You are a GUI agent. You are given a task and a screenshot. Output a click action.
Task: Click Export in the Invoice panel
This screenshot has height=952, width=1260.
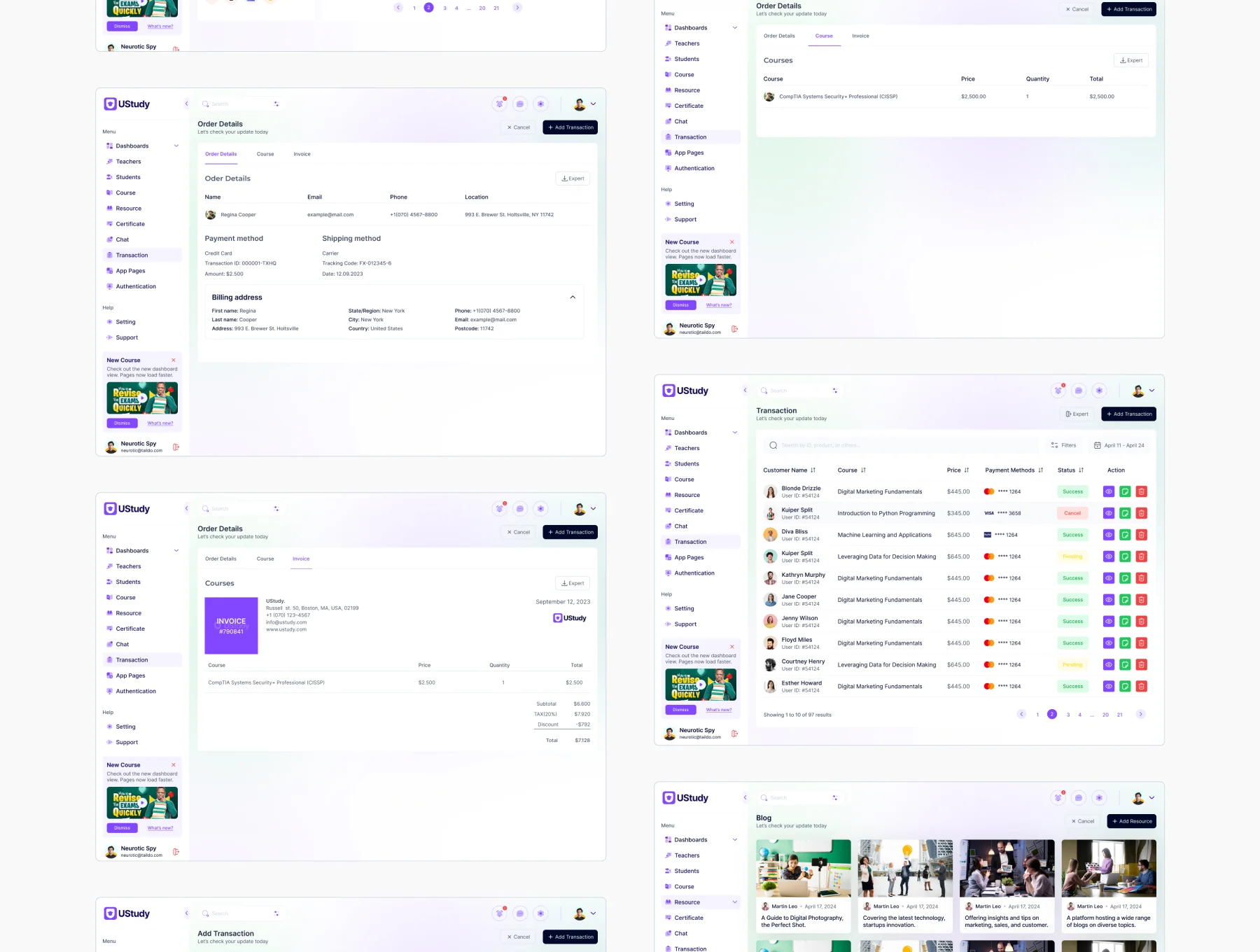(x=573, y=583)
